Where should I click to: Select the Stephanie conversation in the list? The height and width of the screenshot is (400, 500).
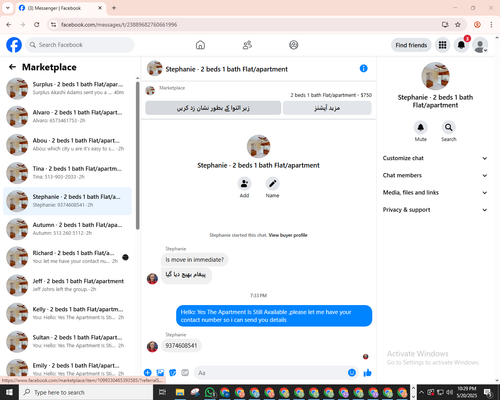[68, 201]
